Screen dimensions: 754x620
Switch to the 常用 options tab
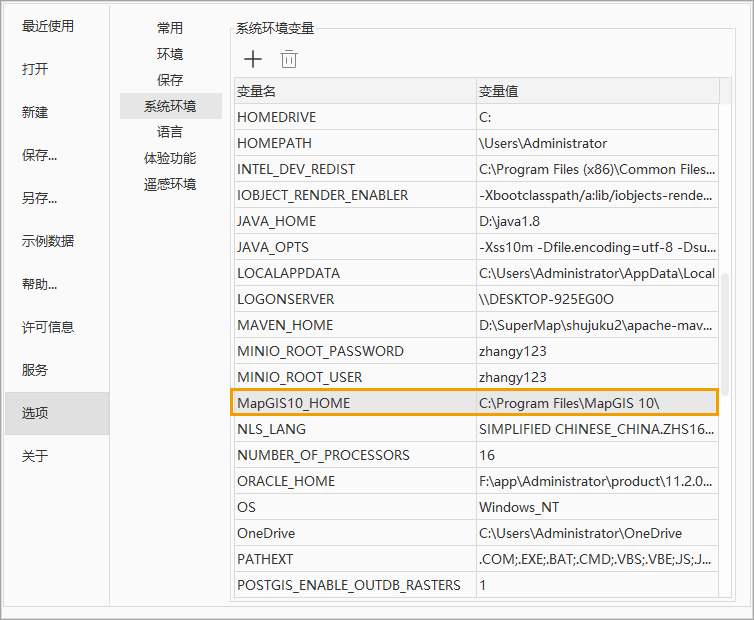pyautogui.click(x=170, y=28)
